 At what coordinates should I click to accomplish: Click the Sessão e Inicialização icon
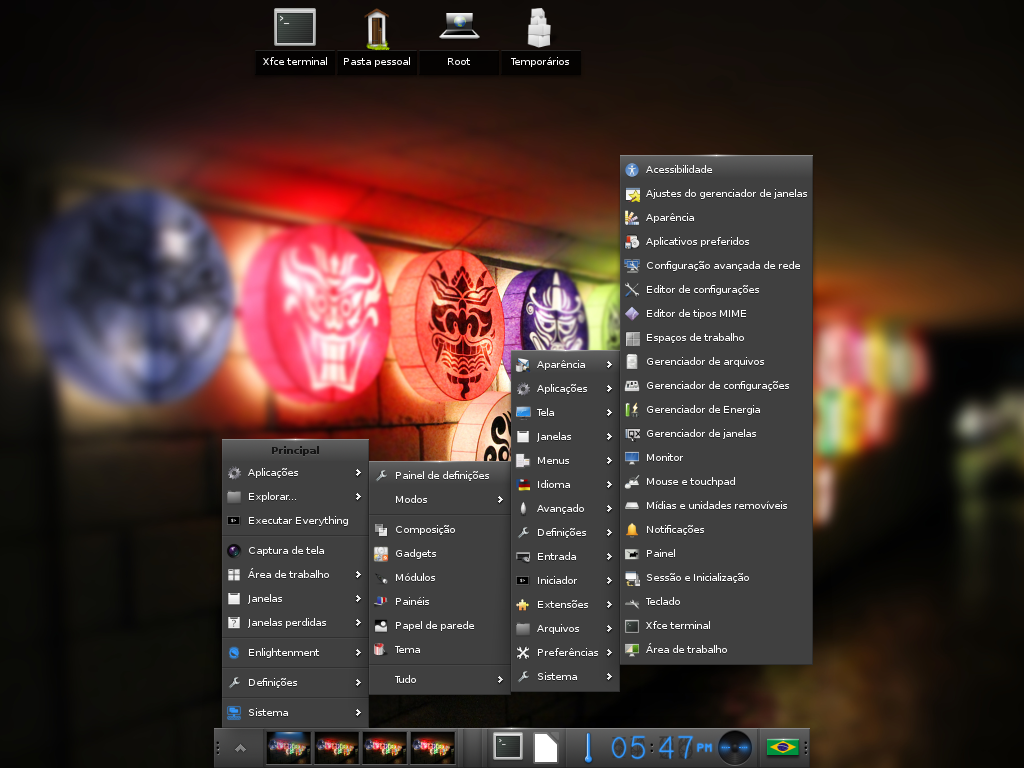[x=632, y=578]
